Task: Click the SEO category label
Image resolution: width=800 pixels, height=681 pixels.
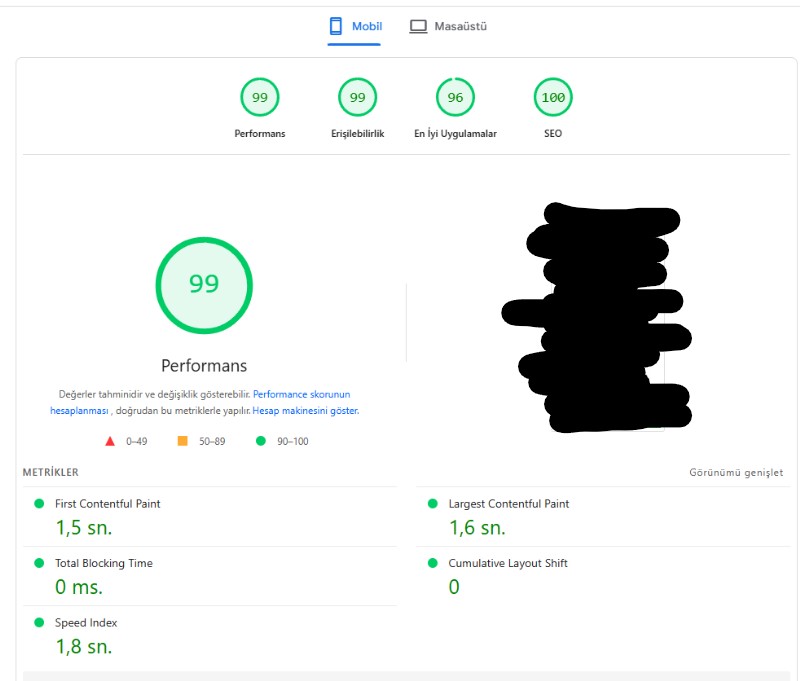Action: (553, 134)
